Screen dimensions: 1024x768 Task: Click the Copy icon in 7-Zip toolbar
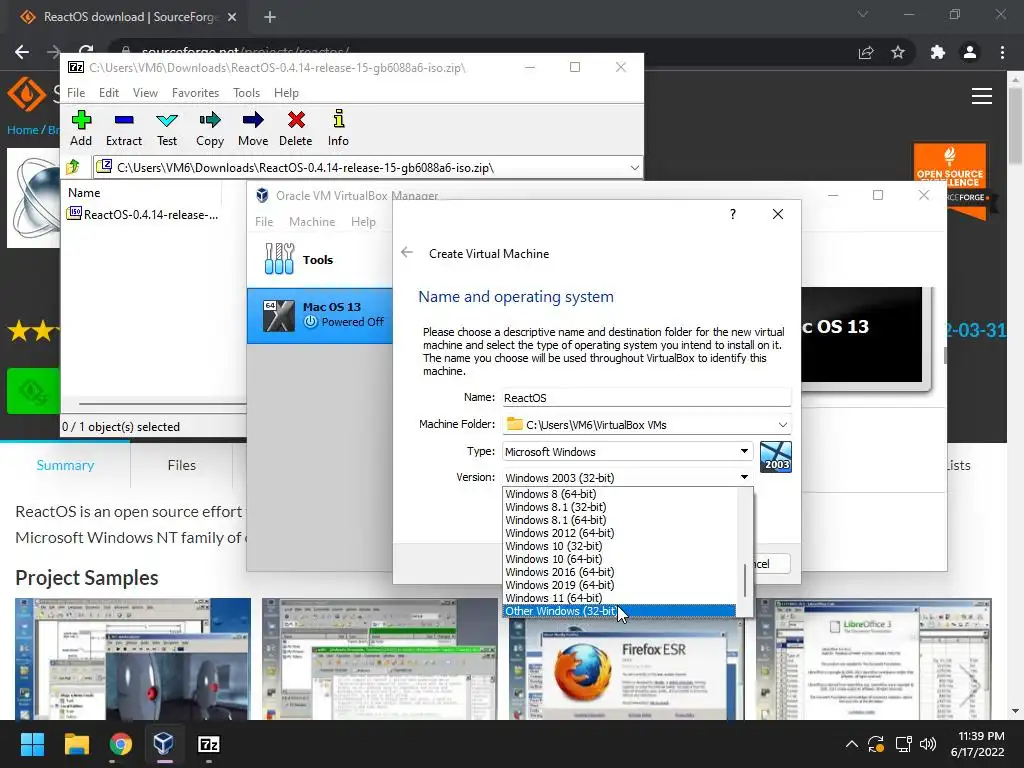pos(210,128)
